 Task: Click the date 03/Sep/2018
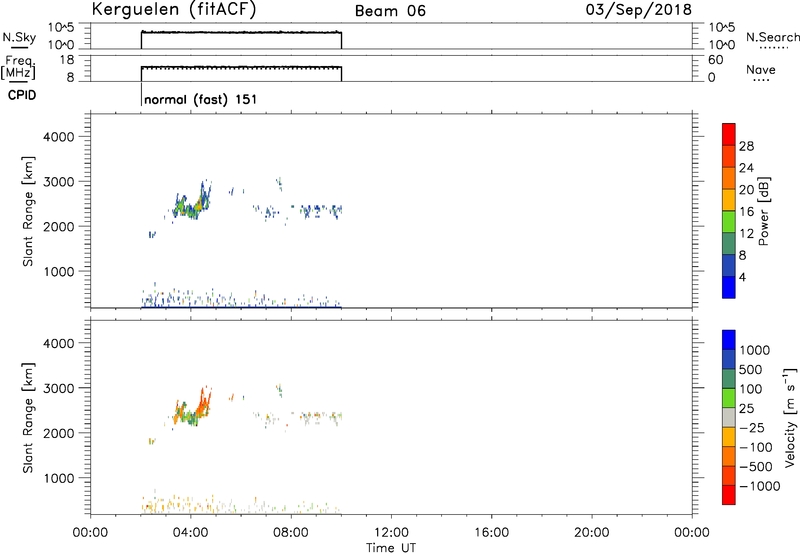(639, 10)
